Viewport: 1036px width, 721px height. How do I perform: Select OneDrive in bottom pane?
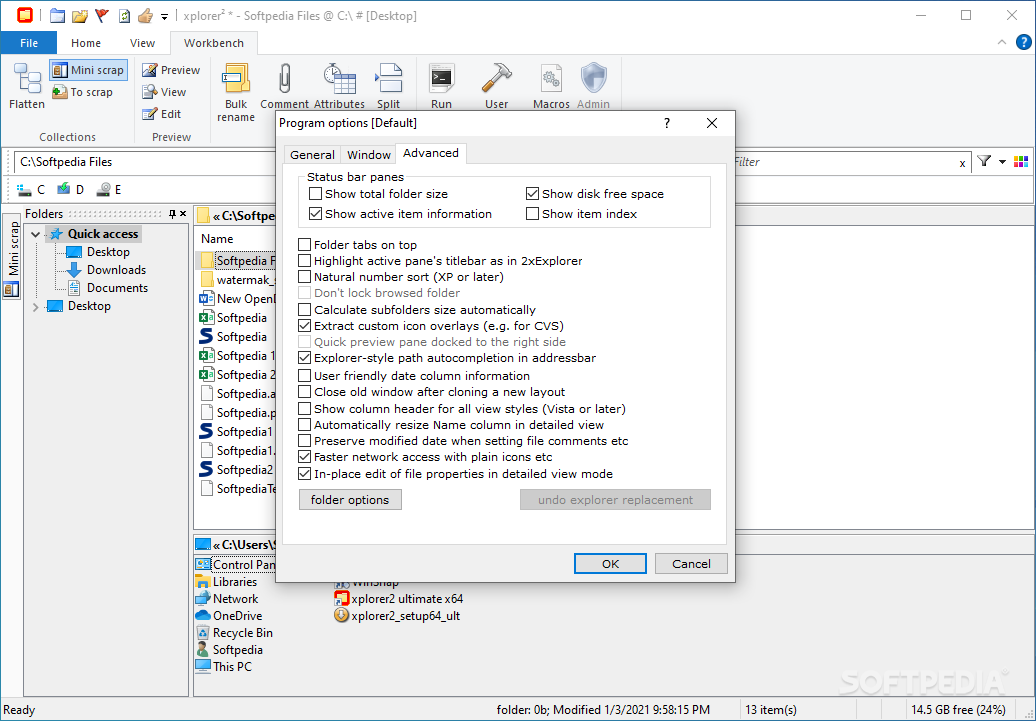point(229,615)
